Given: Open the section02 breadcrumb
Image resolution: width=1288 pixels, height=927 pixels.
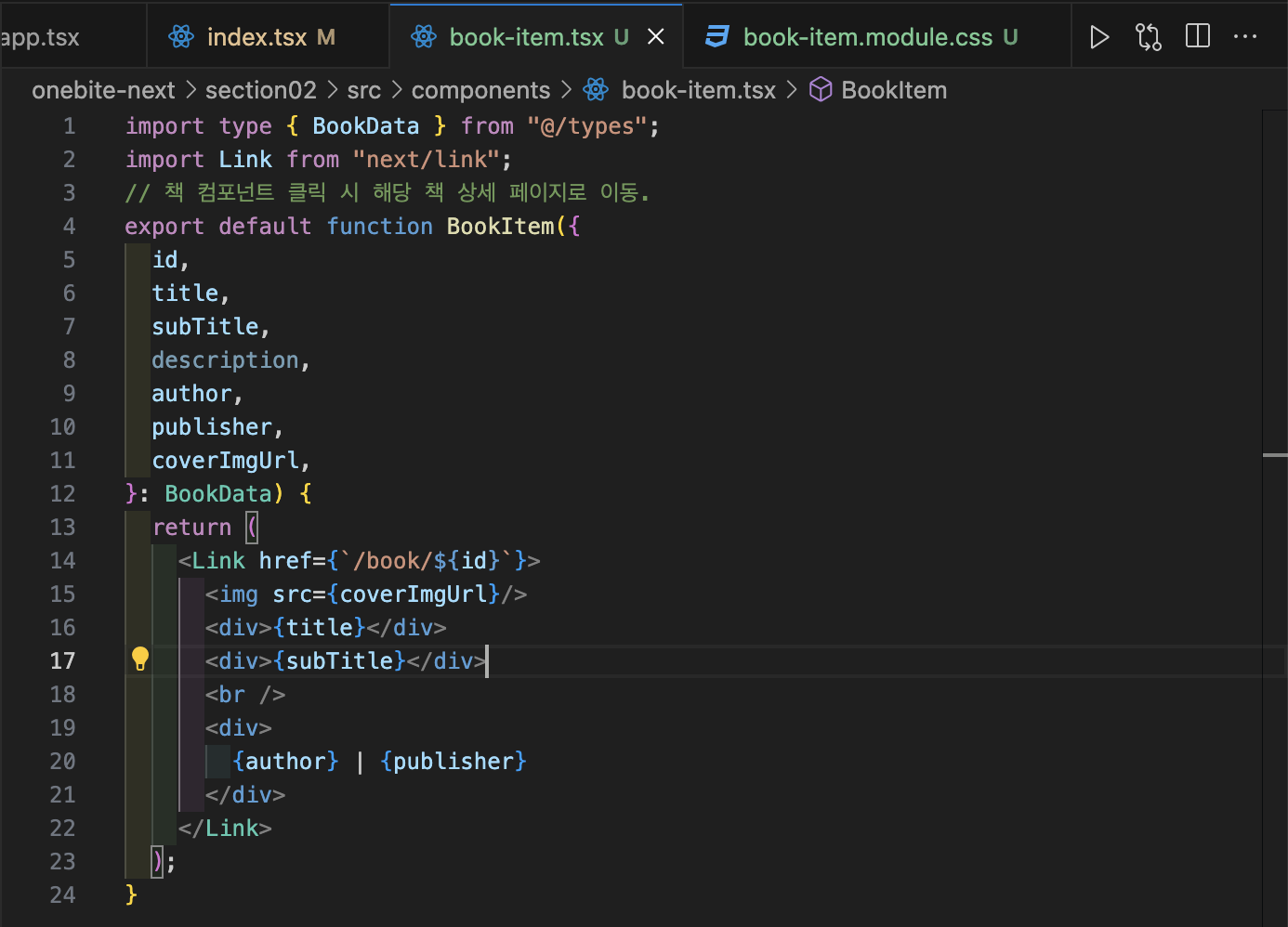Looking at the screenshot, I should click(x=261, y=90).
